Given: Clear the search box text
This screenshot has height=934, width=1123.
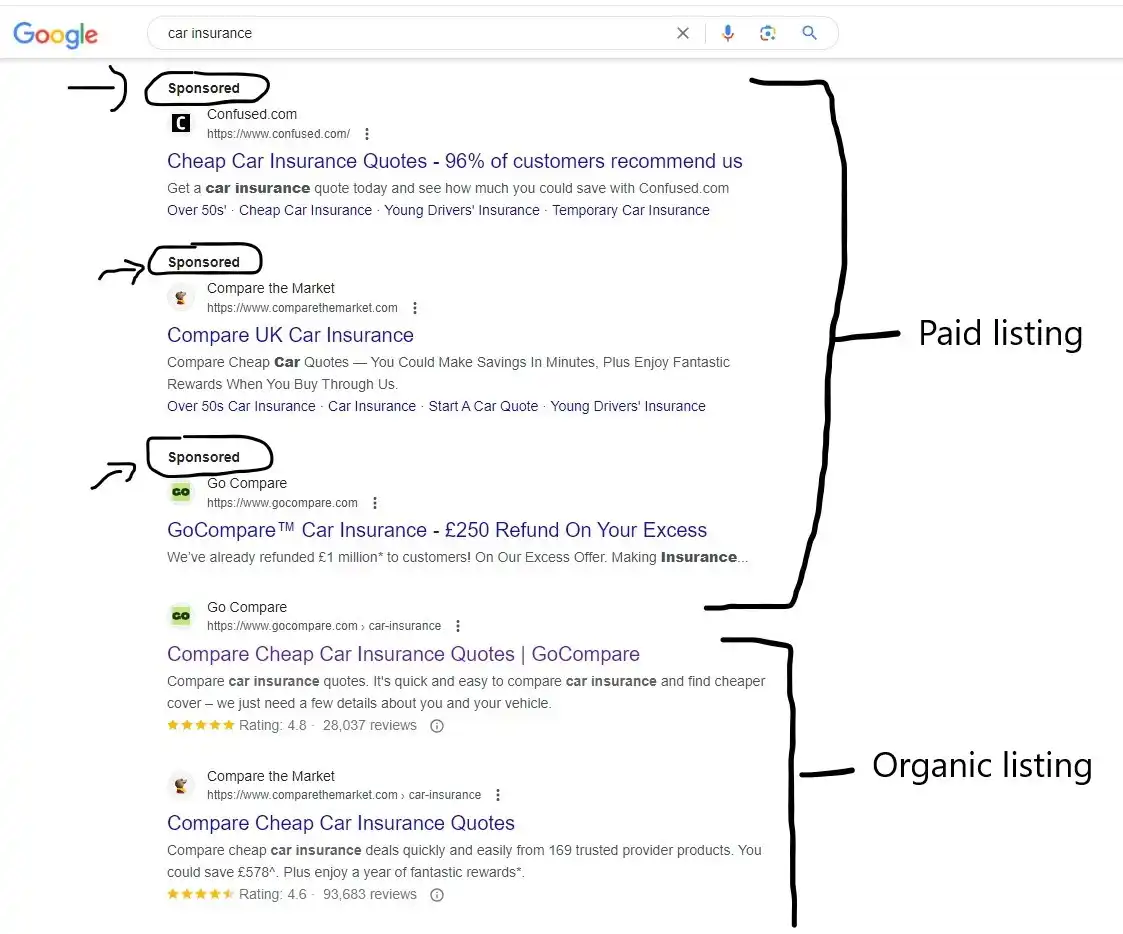Looking at the screenshot, I should click(x=683, y=33).
